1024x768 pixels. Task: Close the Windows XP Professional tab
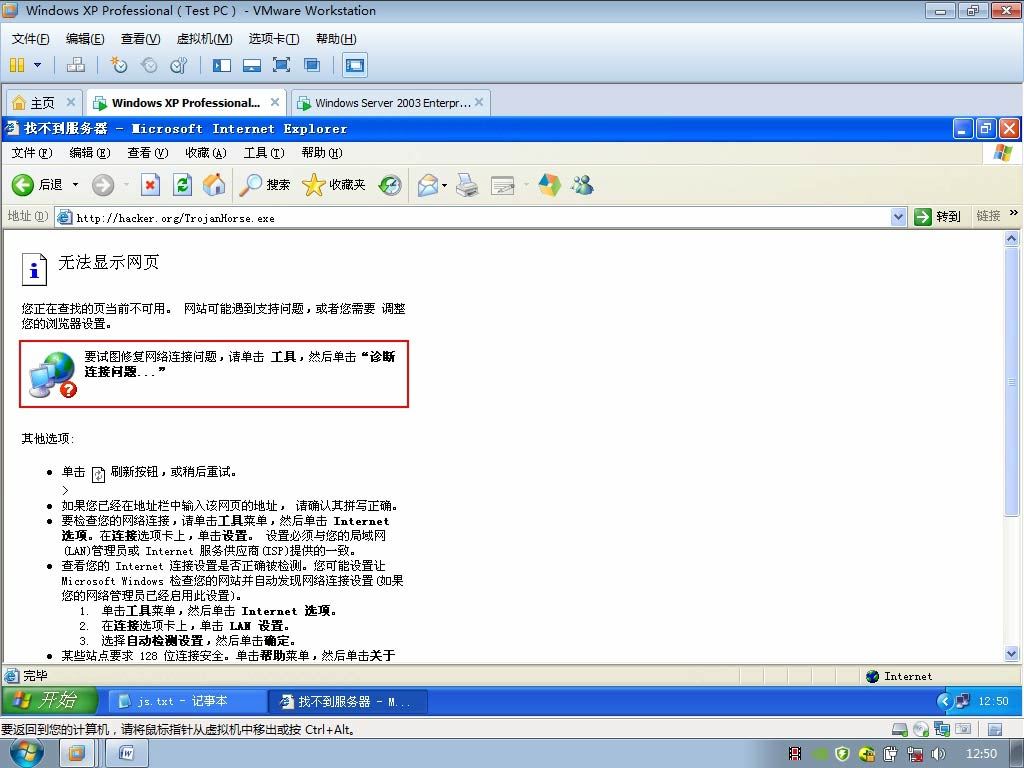click(x=275, y=102)
